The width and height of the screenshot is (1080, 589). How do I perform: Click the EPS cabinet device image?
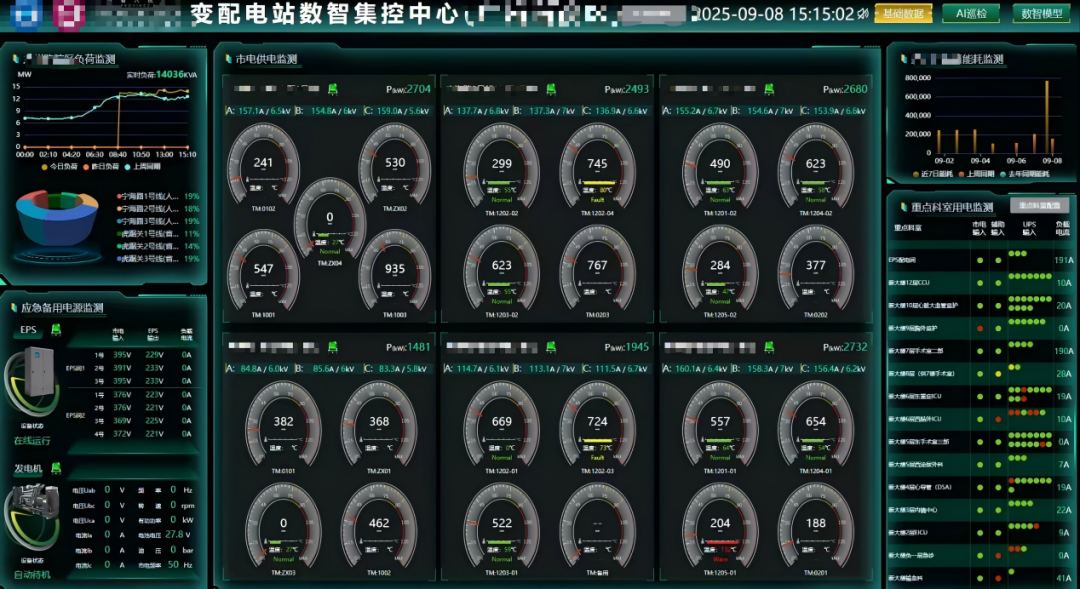[38, 372]
